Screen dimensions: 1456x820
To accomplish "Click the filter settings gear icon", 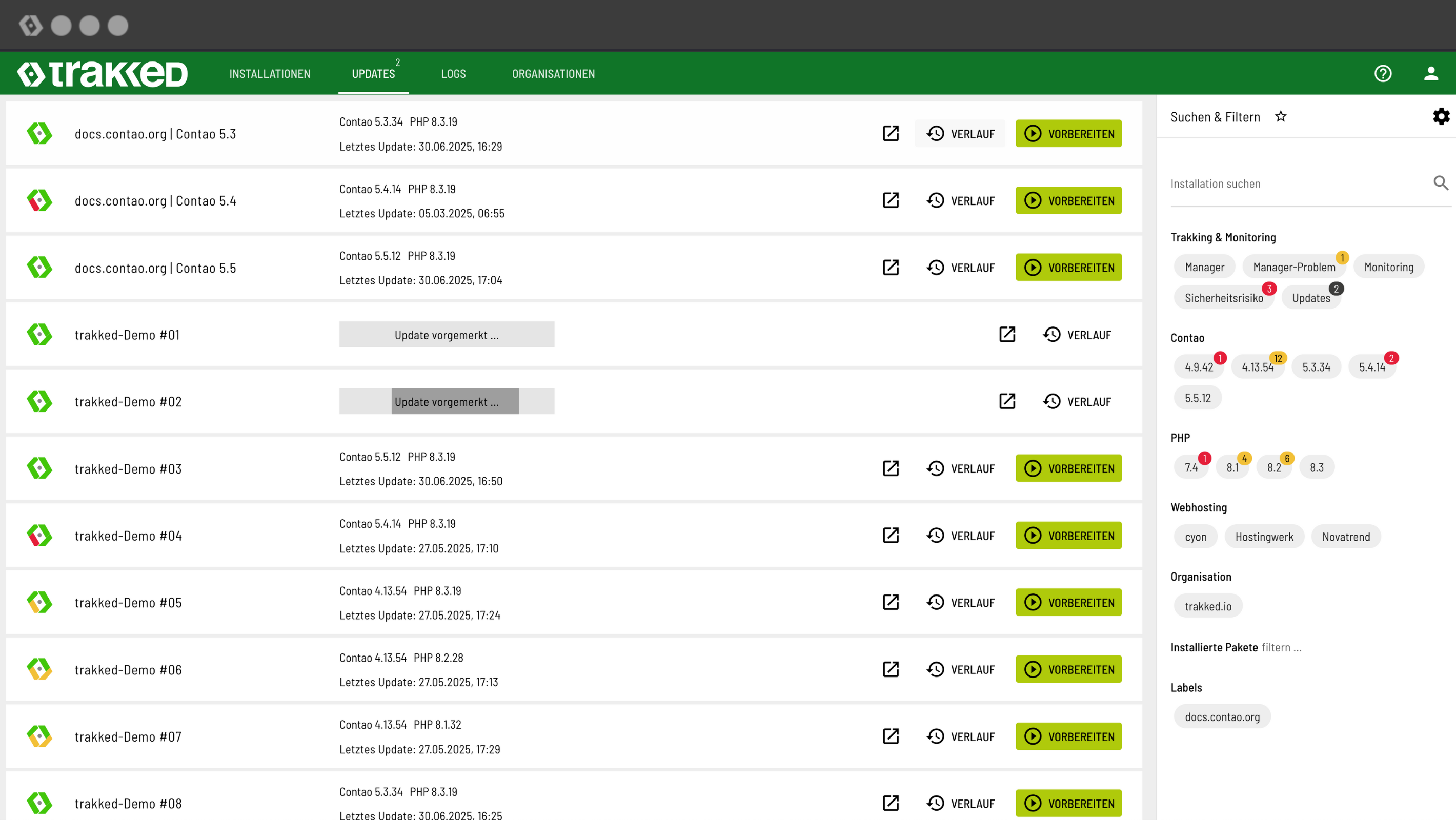I will point(1441,116).
